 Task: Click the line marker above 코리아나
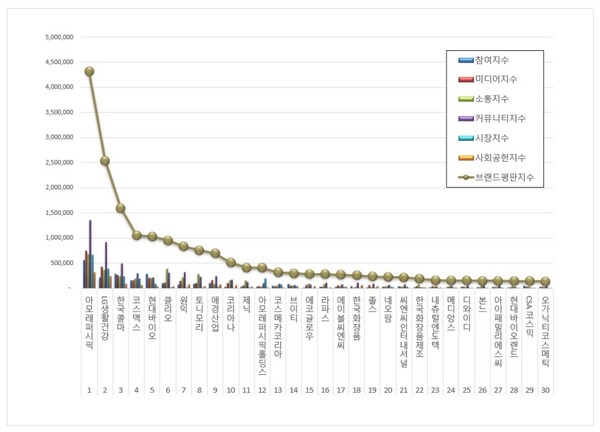coord(231,262)
